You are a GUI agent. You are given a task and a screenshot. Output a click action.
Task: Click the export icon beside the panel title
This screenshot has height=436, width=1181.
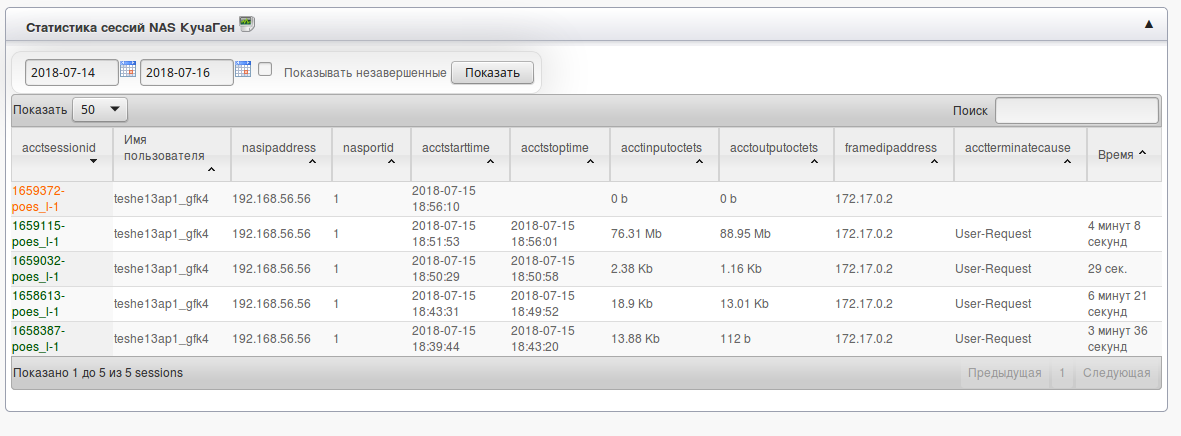[x=247, y=24]
